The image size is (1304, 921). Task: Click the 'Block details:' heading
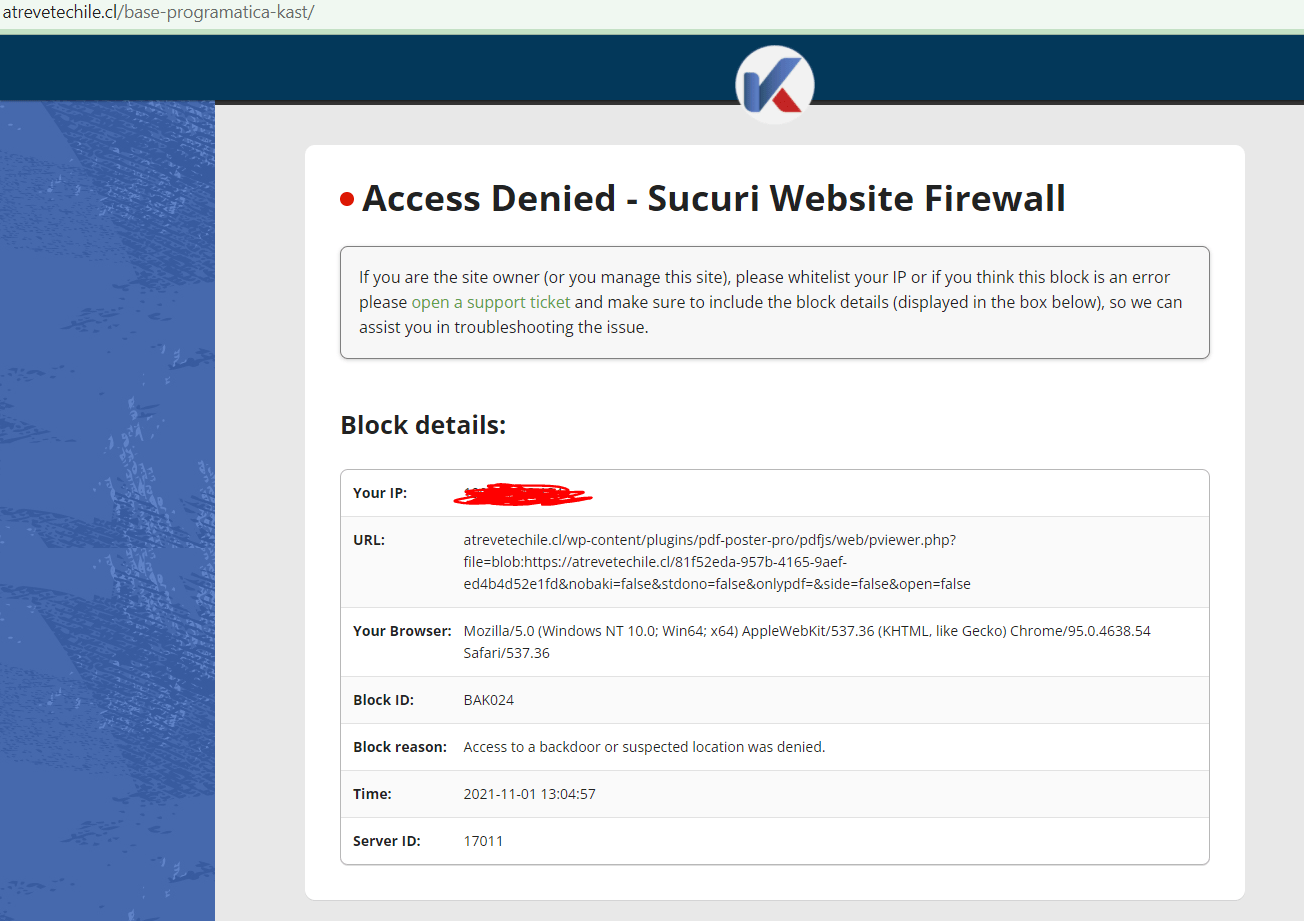[423, 425]
